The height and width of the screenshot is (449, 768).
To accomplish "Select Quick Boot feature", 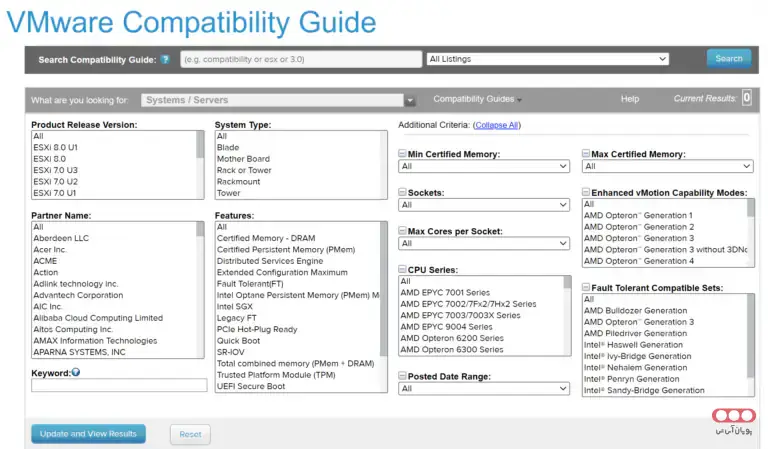I will [x=239, y=340].
